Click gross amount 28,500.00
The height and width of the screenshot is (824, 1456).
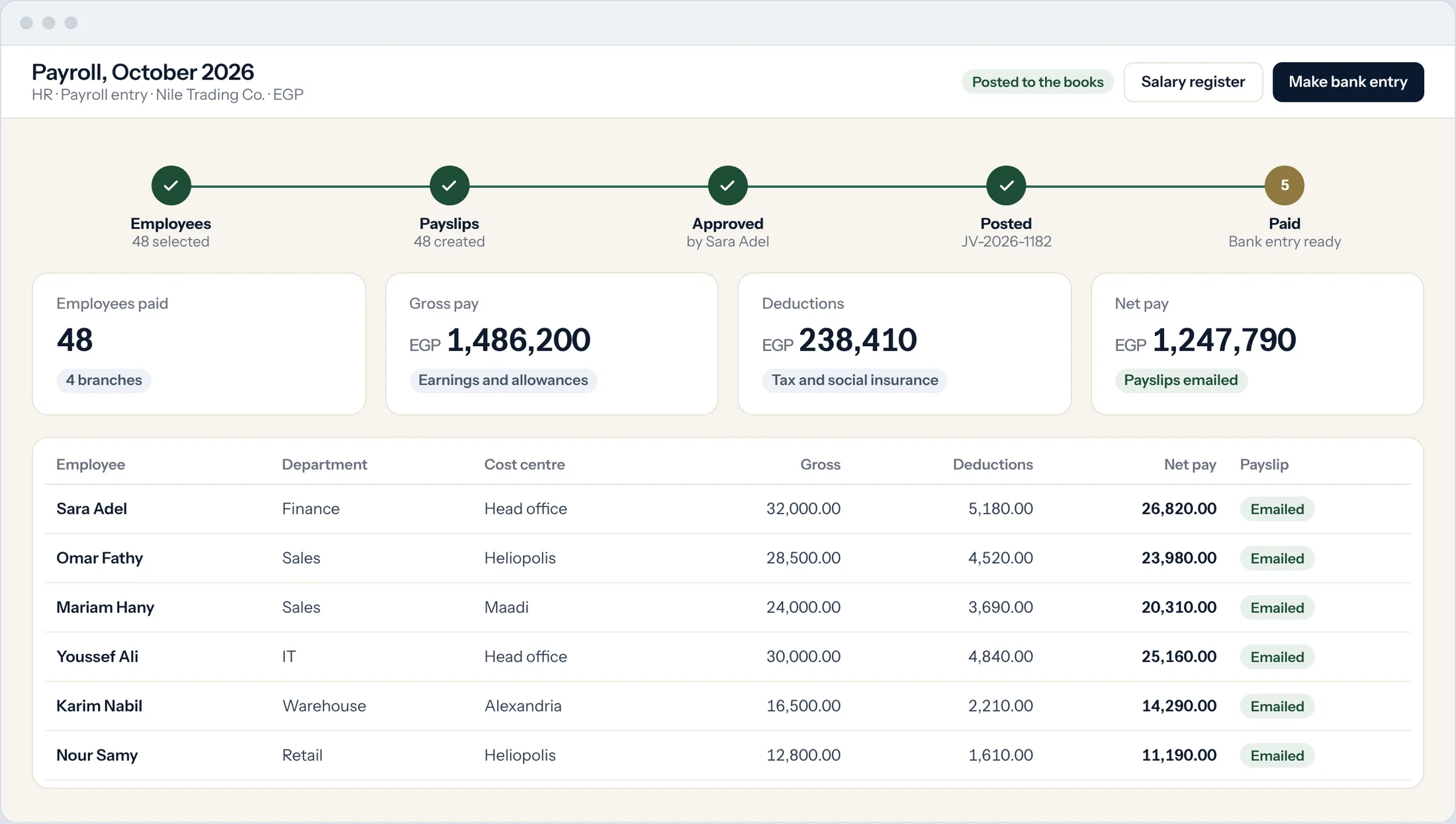tap(803, 559)
